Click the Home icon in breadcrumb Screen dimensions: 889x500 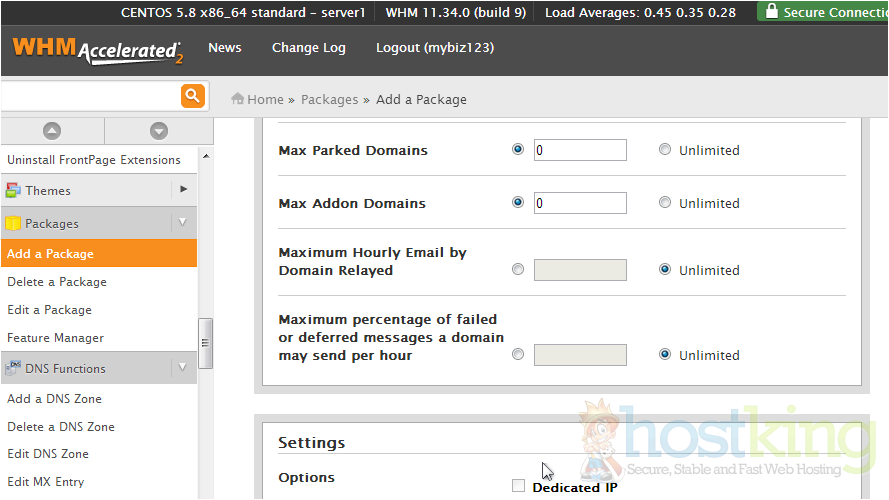(238, 99)
